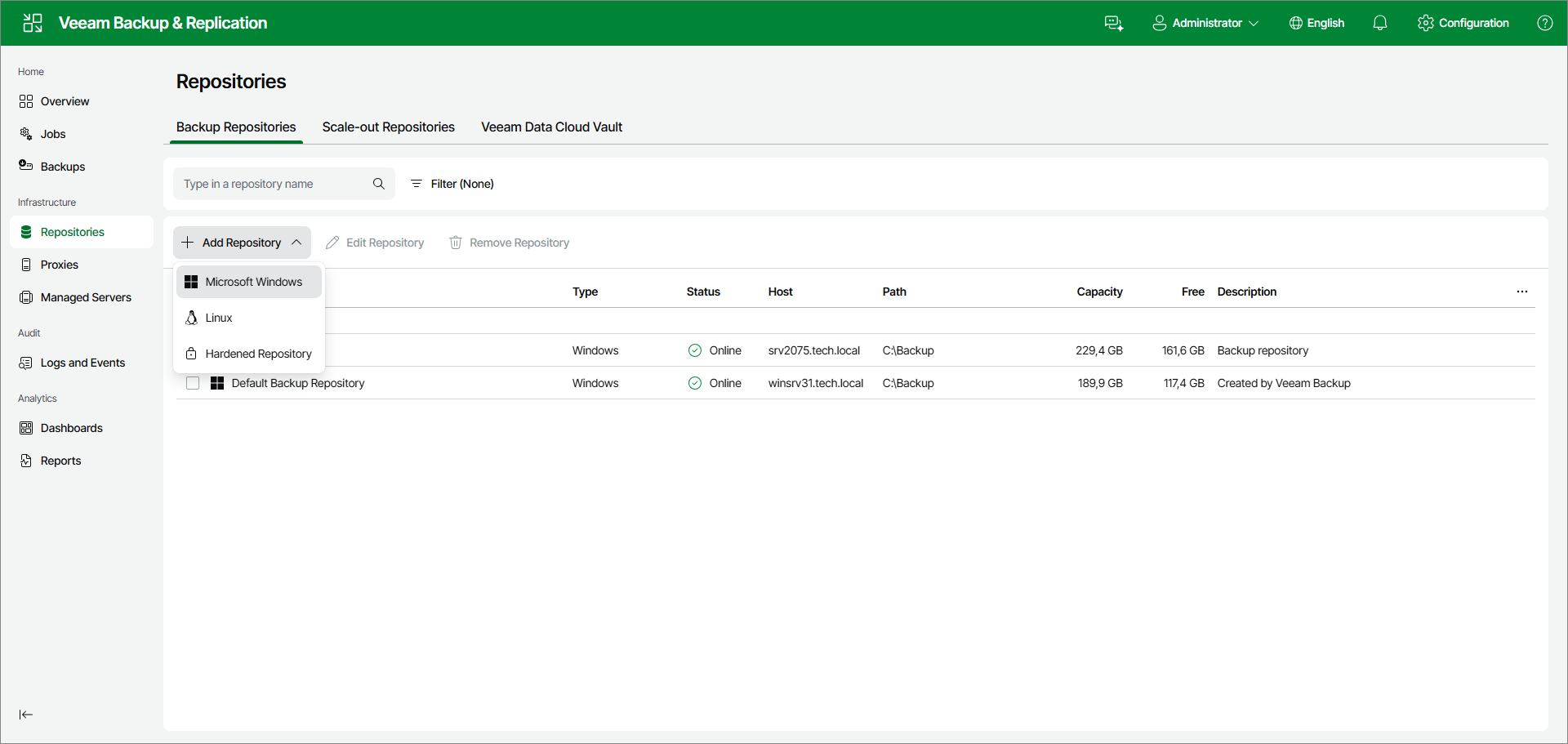Switch to Veeam Data Cloud Vault tab
This screenshot has width=1568, height=744.
tap(551, 127)
